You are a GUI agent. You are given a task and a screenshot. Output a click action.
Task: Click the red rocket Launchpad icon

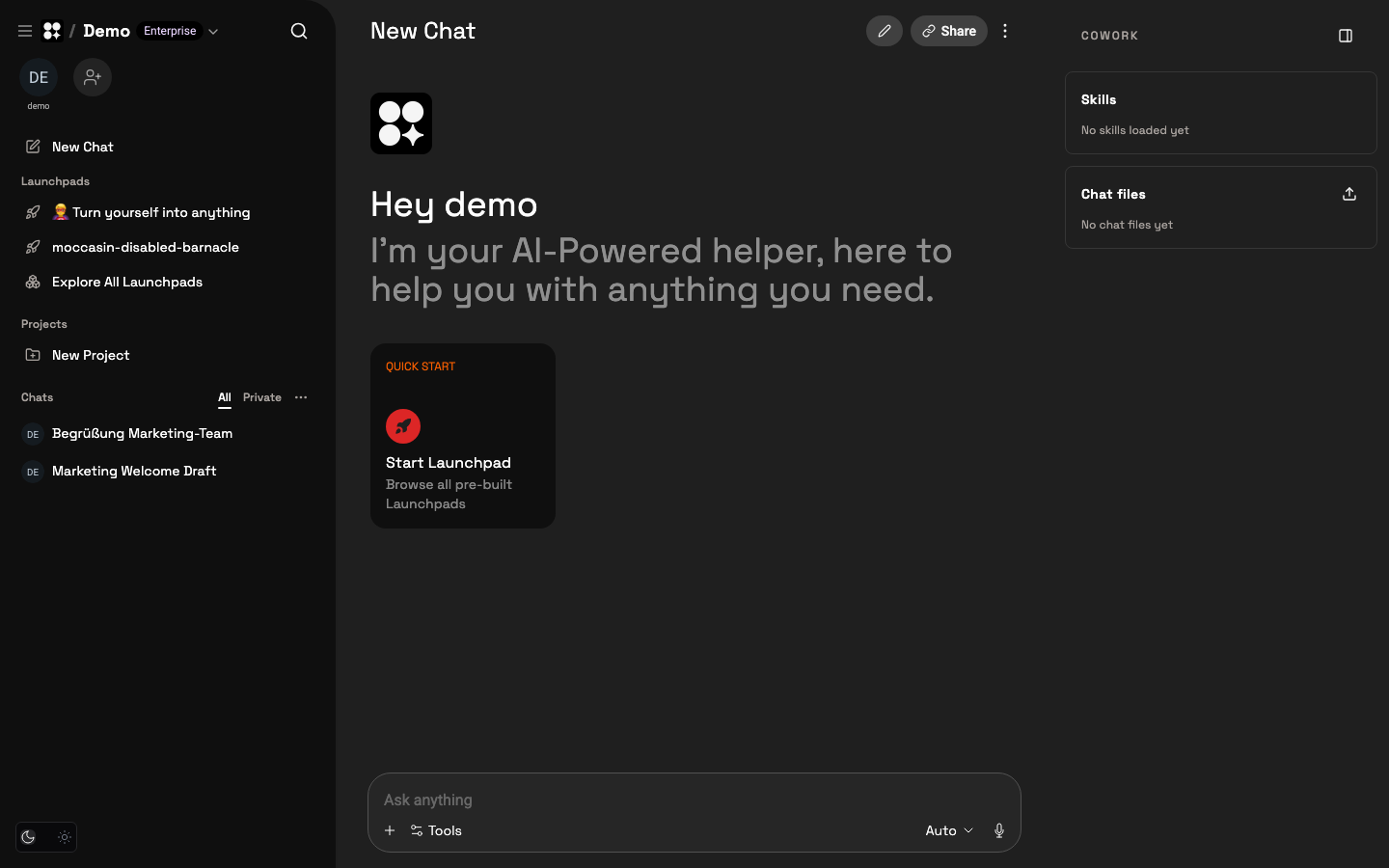click(x=403, y=426)
